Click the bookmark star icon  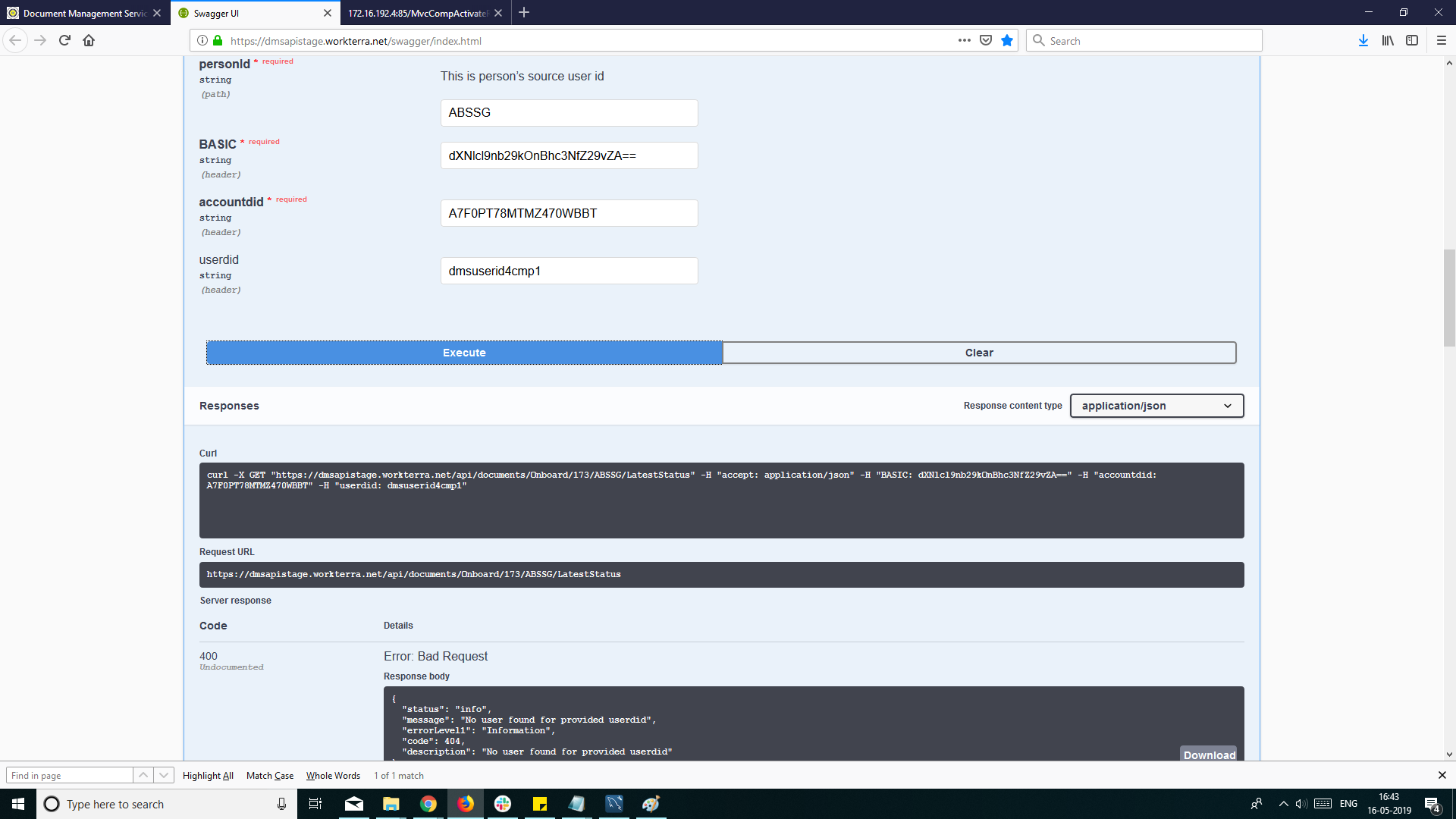(1007, 41)
